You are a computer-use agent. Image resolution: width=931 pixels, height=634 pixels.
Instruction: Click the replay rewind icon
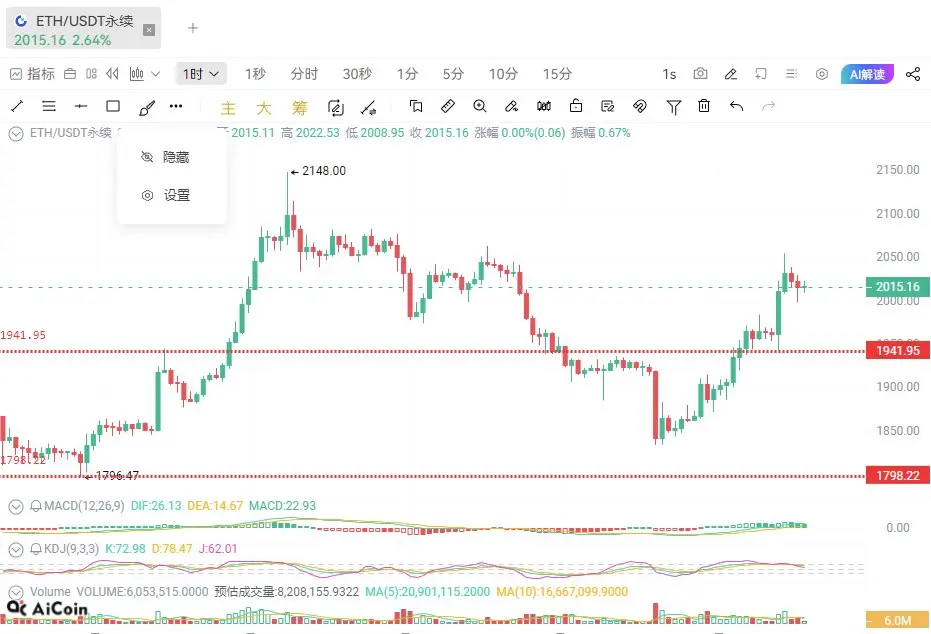click(x=112, y=74)
